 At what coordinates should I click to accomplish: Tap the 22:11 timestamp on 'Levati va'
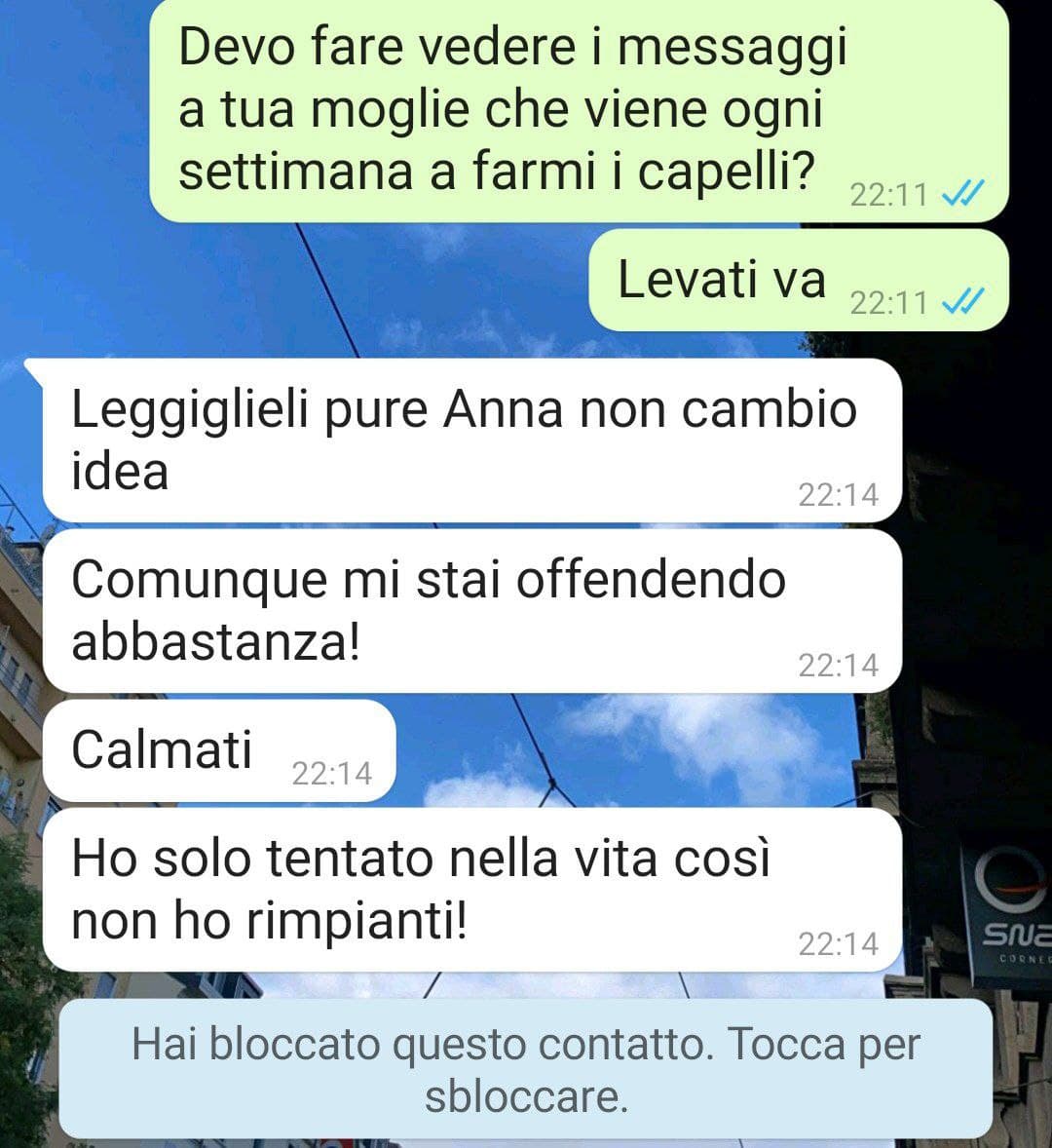(889, 302)
